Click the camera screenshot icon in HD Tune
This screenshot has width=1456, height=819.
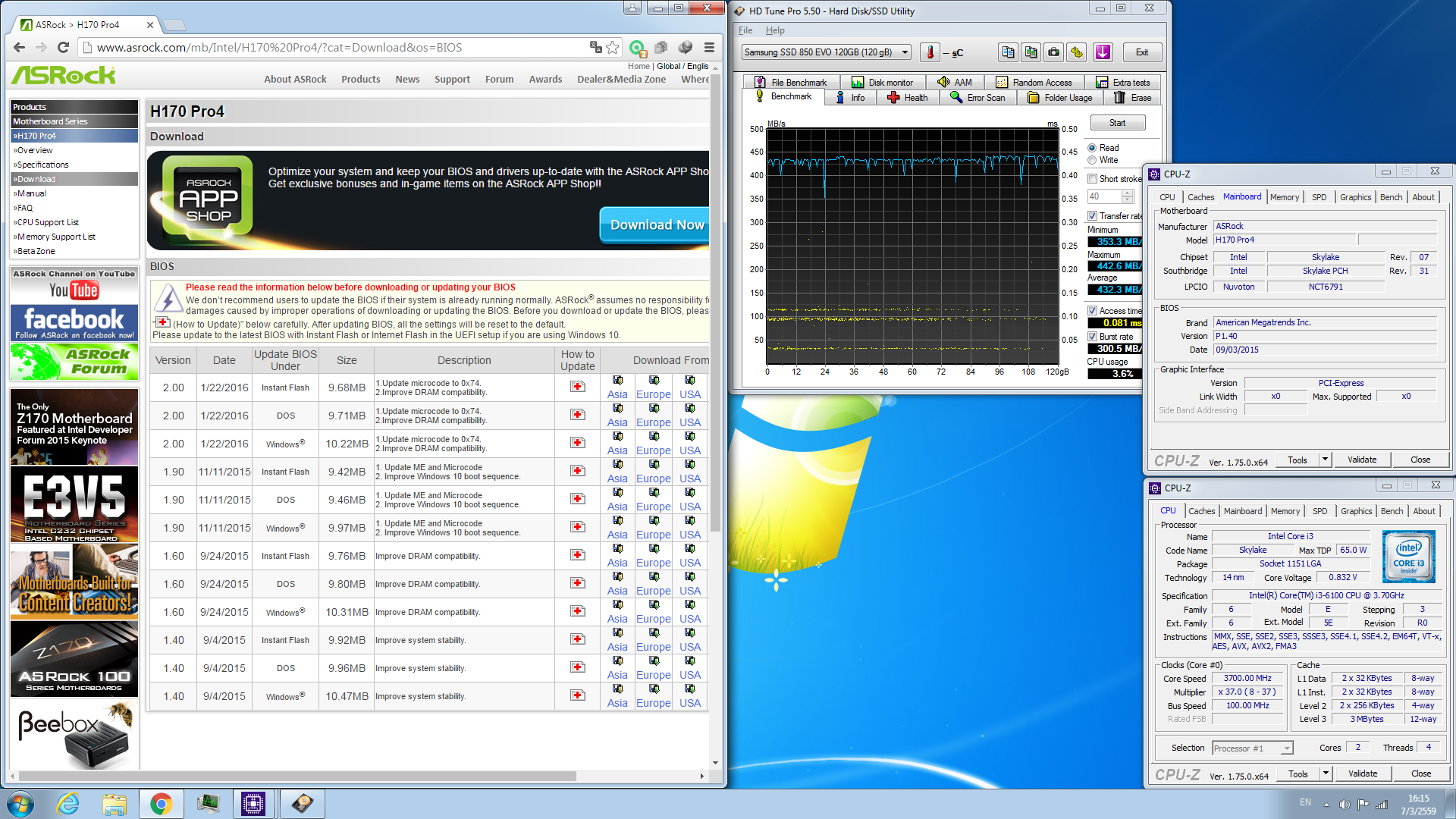point(1053,52)
